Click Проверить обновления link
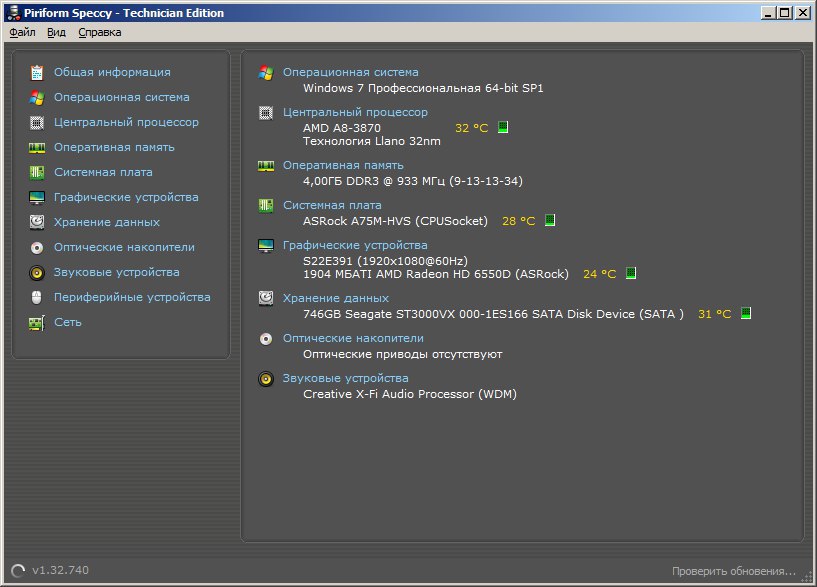Image resolution: width=817 pixels, height=587 pixels. [734, 571]
